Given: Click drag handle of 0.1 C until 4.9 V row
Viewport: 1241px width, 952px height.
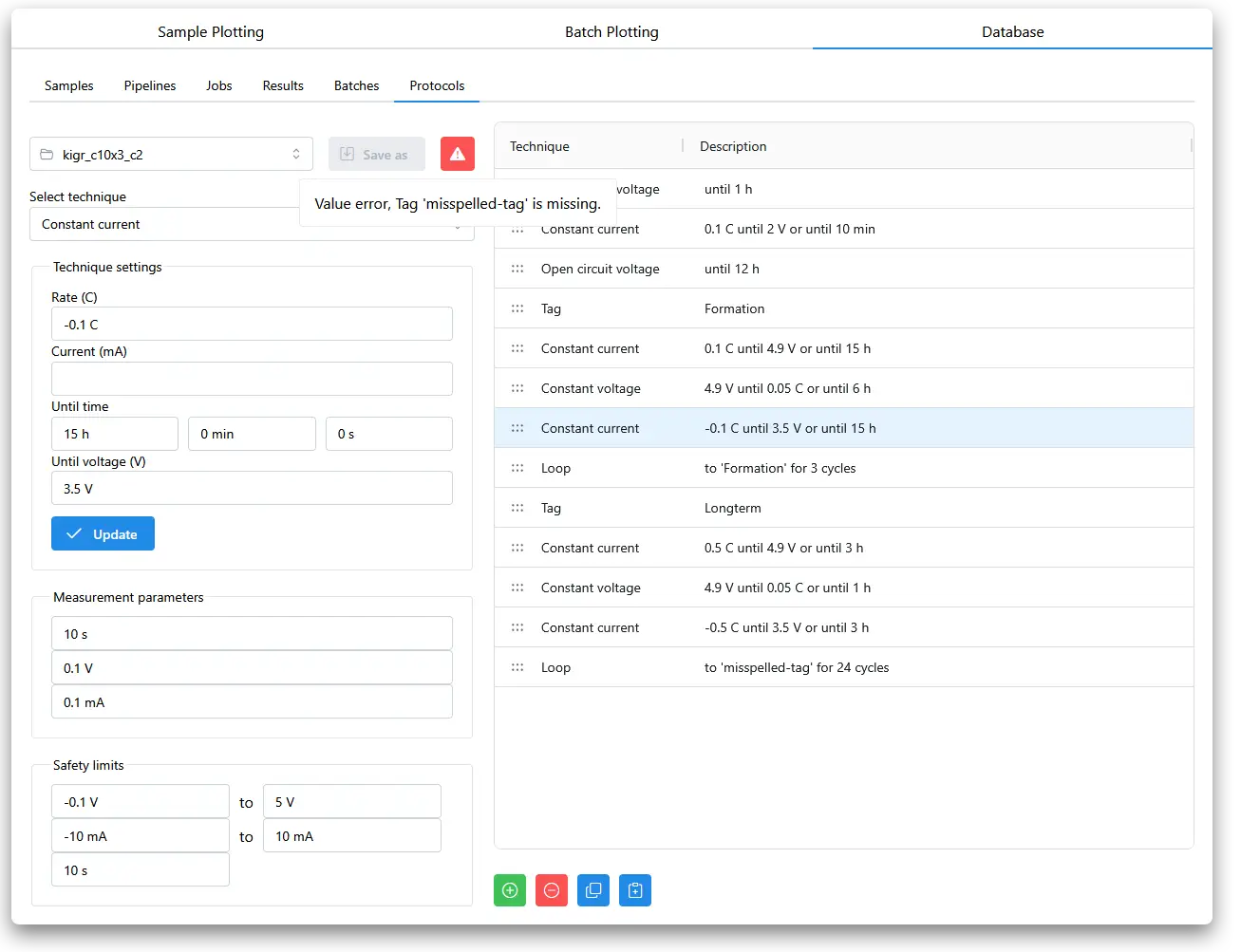Looking at the screenshot, I should click(517, 348).
